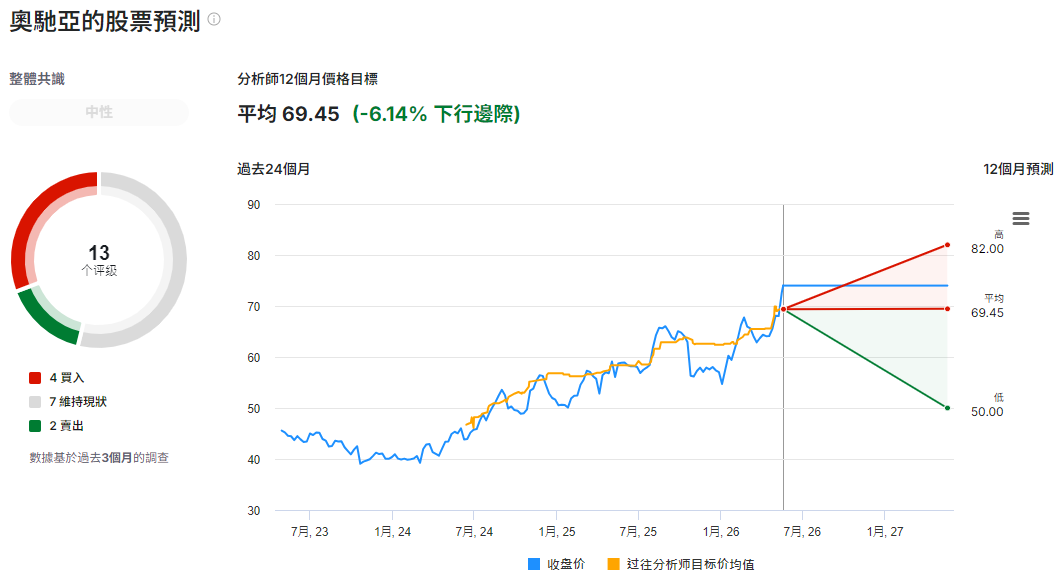
Task: Click the 1月, 27 axis label
Action: pos(885,532)
